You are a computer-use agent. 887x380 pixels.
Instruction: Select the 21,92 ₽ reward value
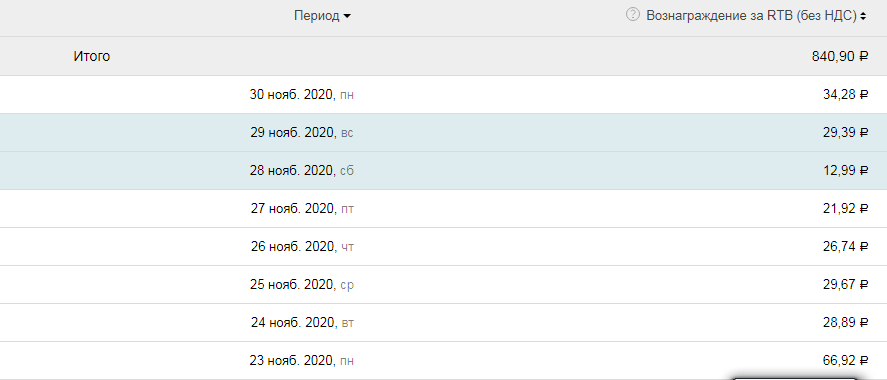click(845, 209)
